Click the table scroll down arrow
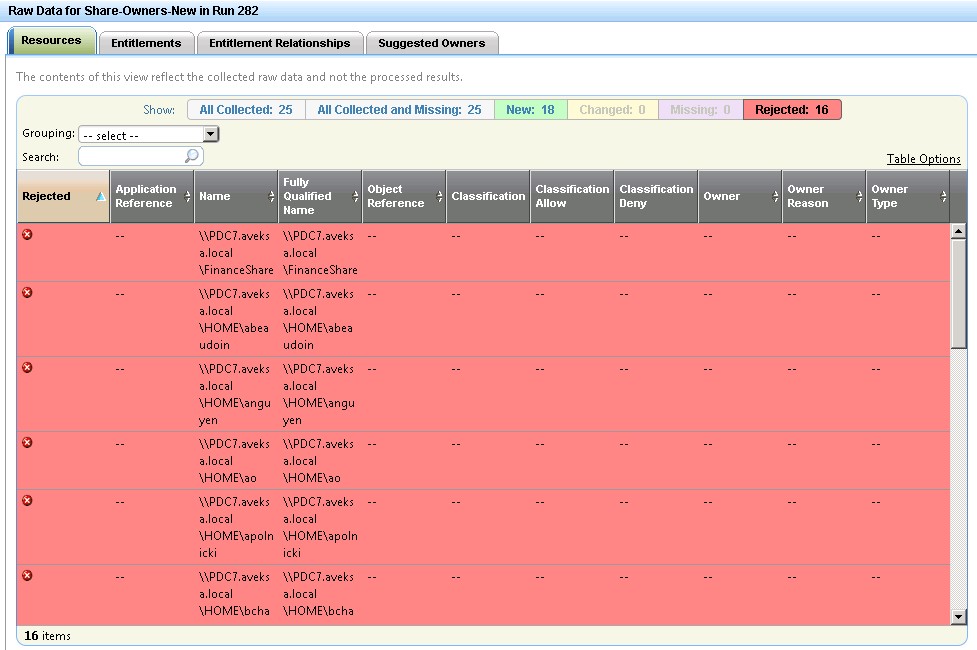The width and height of the screenshot is (977, 650). (x=958, y=617)
